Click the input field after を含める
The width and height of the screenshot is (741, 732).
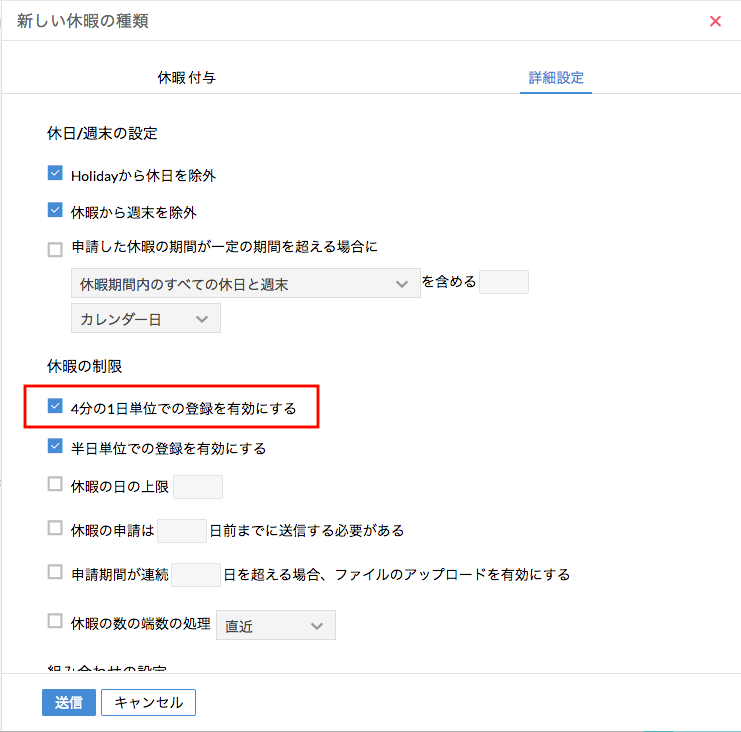(x=503, y=282)
